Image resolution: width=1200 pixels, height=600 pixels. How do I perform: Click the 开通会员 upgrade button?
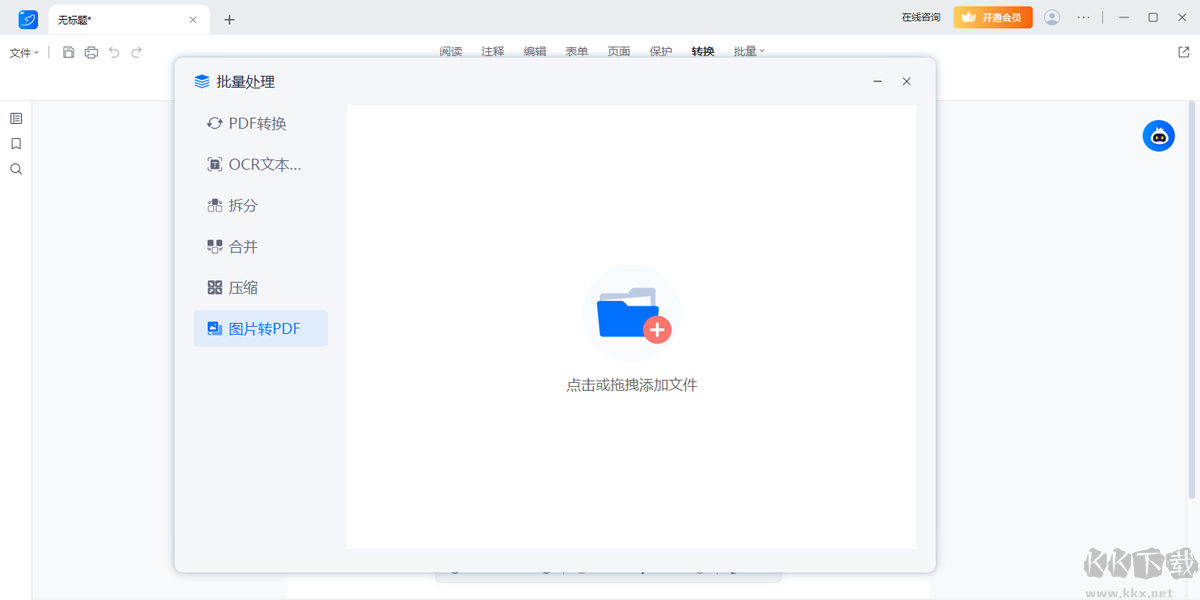[992, 17]
